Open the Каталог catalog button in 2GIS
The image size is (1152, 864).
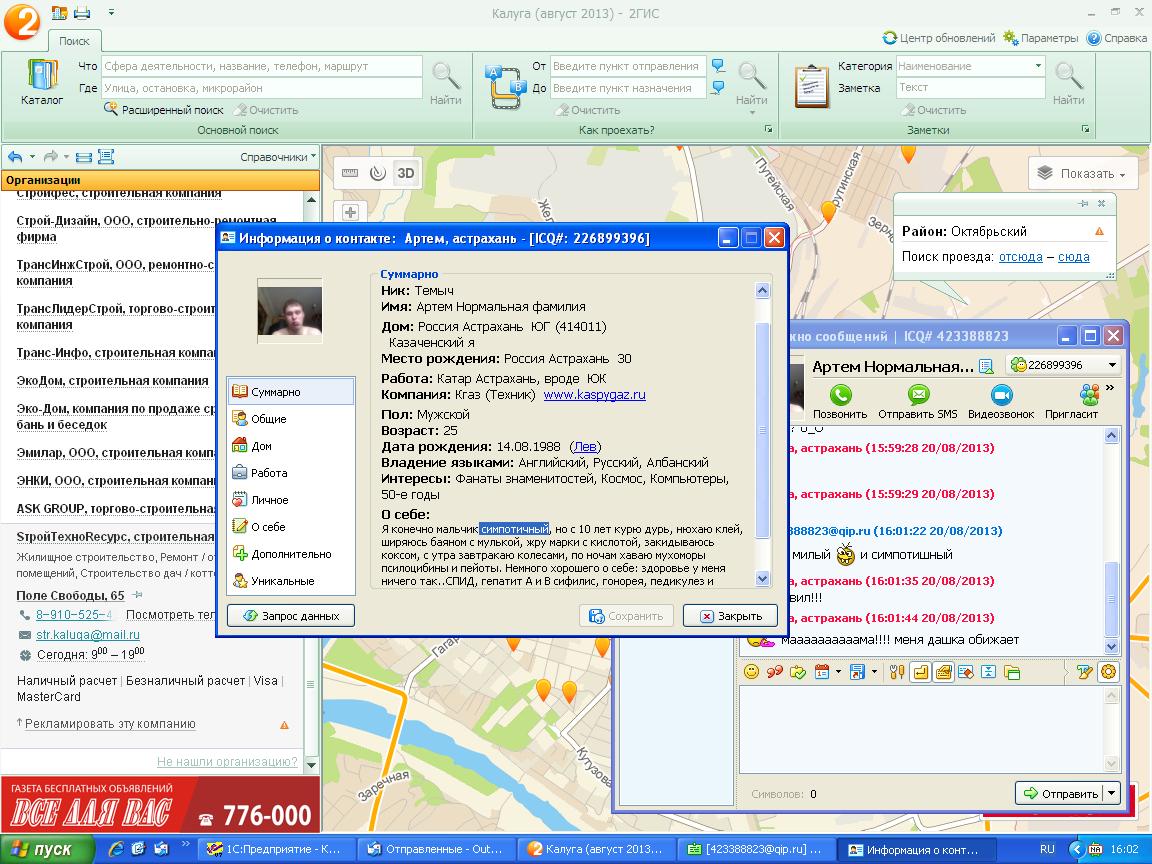coord(42,82)
